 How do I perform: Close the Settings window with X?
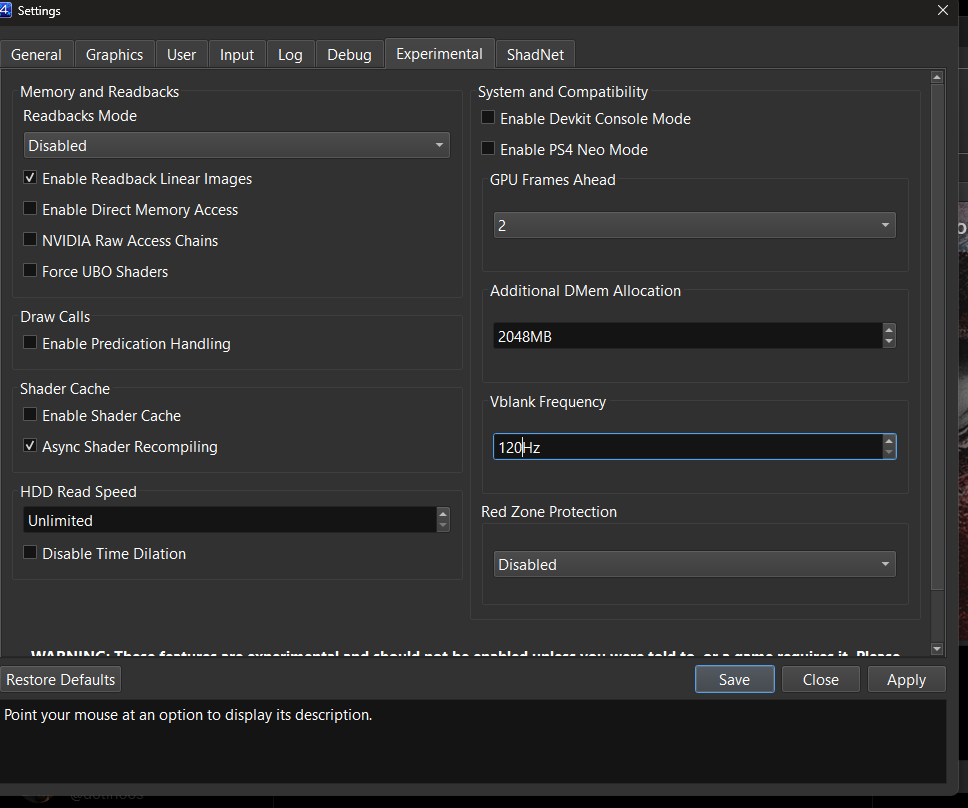tap(943, 10)
